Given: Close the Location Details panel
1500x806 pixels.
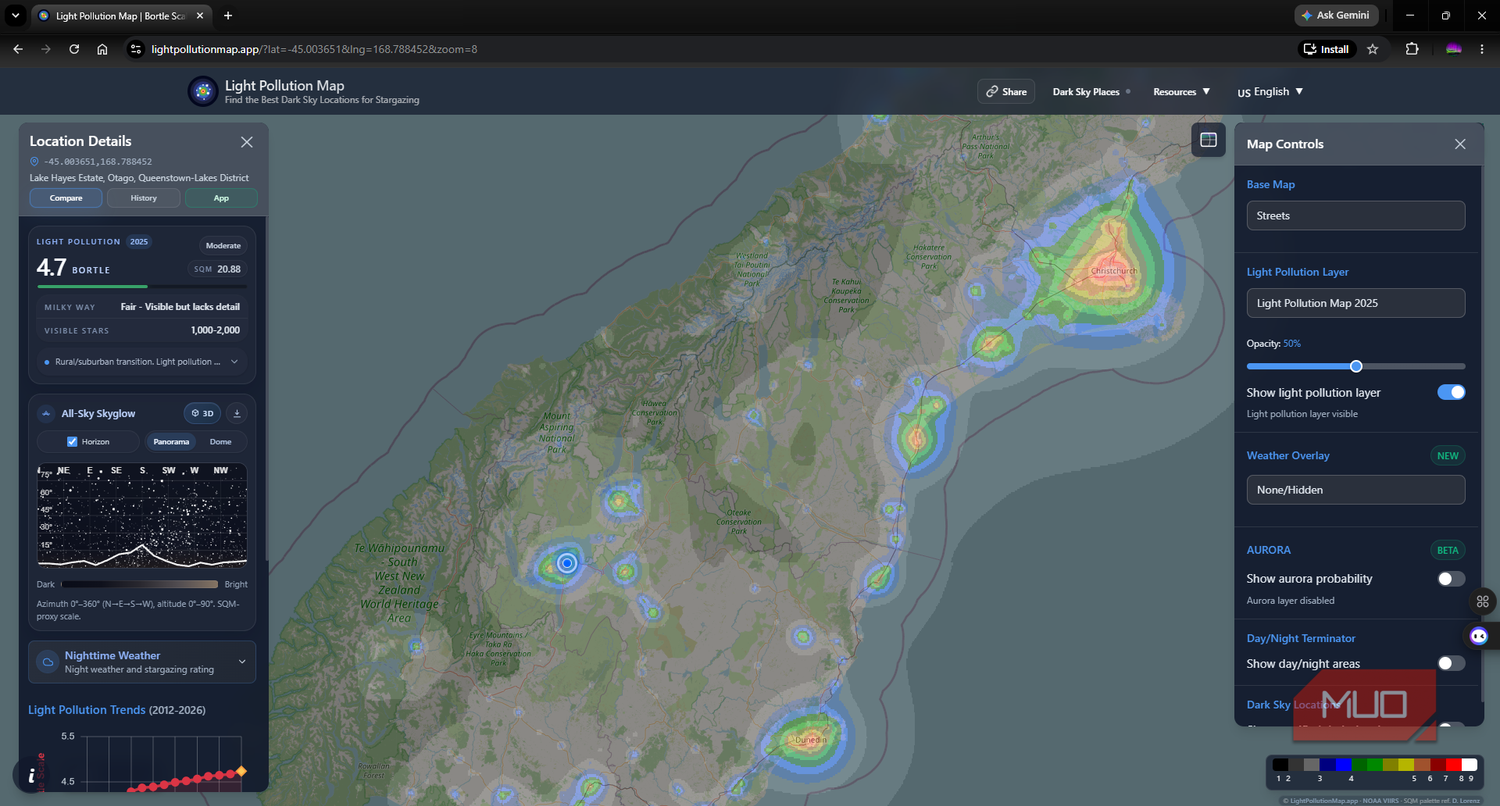Looking at the screenshot, I should [247, 142].
